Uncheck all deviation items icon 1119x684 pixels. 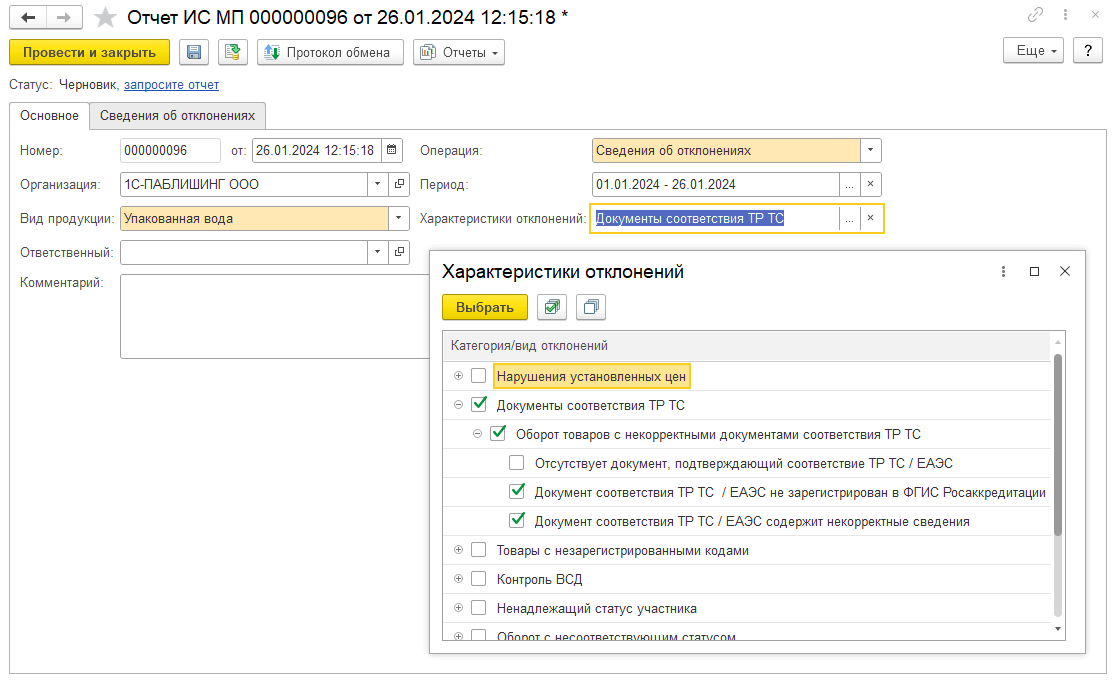pyautogui.click(x=591, y=307)
